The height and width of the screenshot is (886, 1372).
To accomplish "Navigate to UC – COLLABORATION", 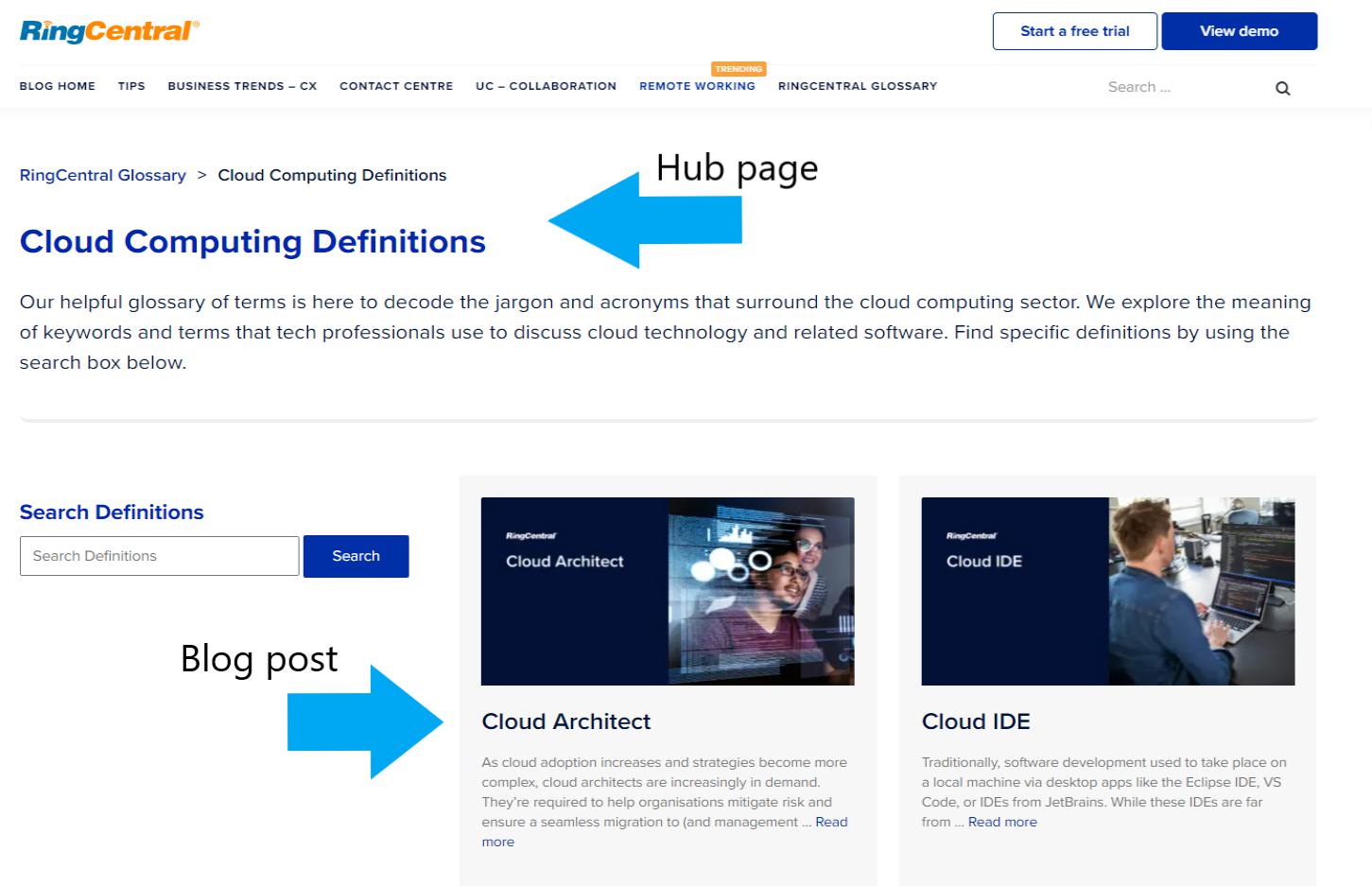I will click(x=546, y=86).
